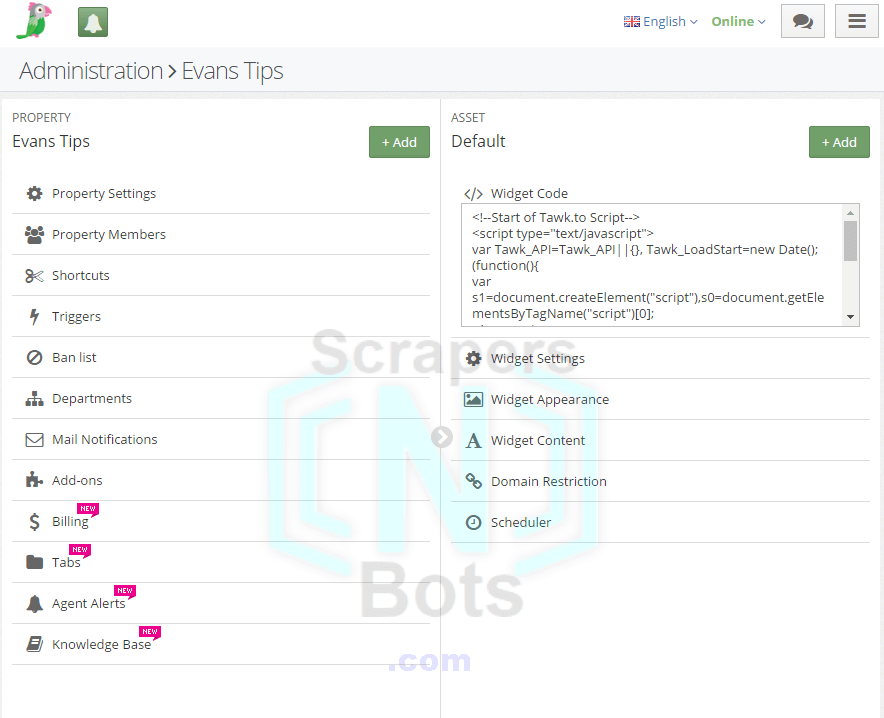Open Property Settings using the gear icon
The width and height of the screenshot is (884, 718).
tap(32, 193)
